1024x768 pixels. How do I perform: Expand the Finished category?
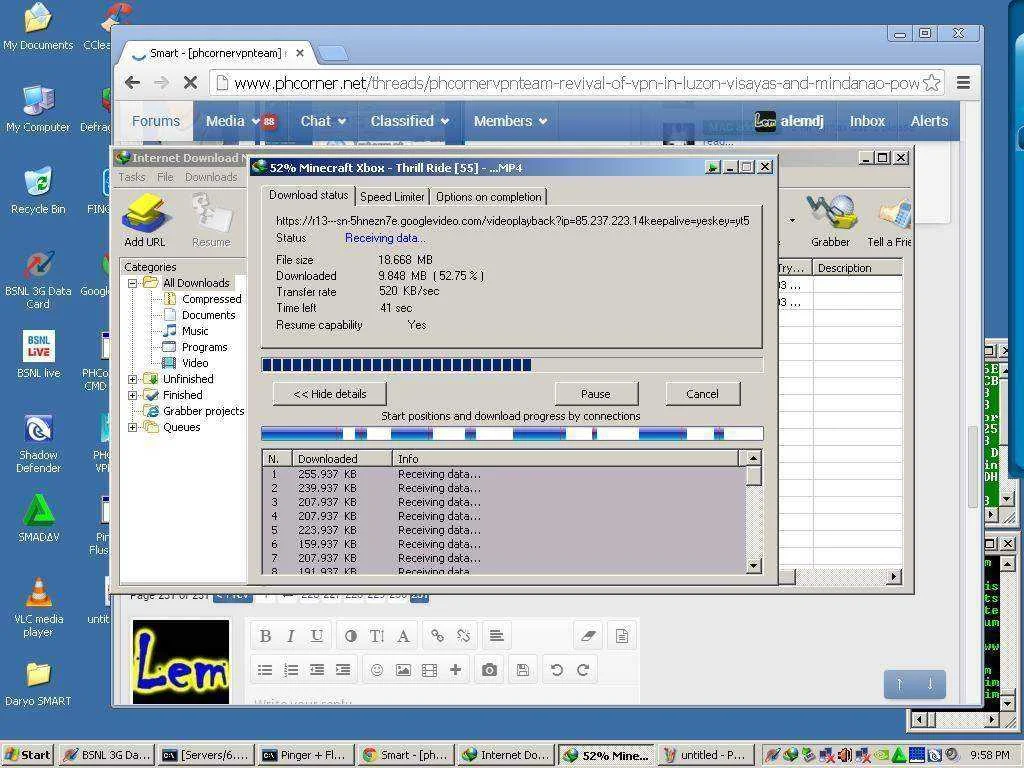click(133, 395)
